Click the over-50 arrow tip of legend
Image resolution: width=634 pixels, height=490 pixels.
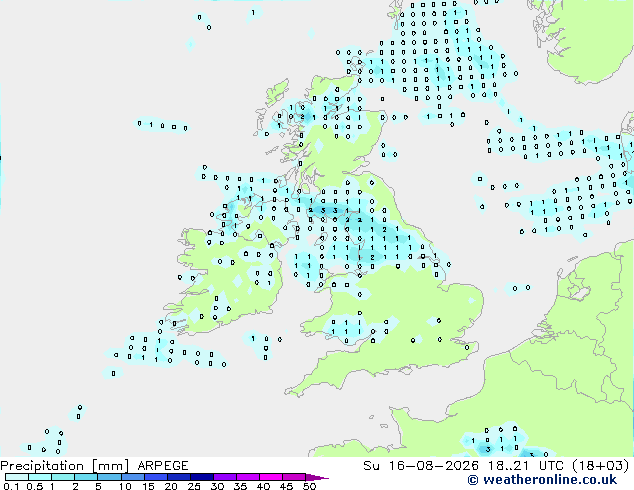click(x=317, y=477)
